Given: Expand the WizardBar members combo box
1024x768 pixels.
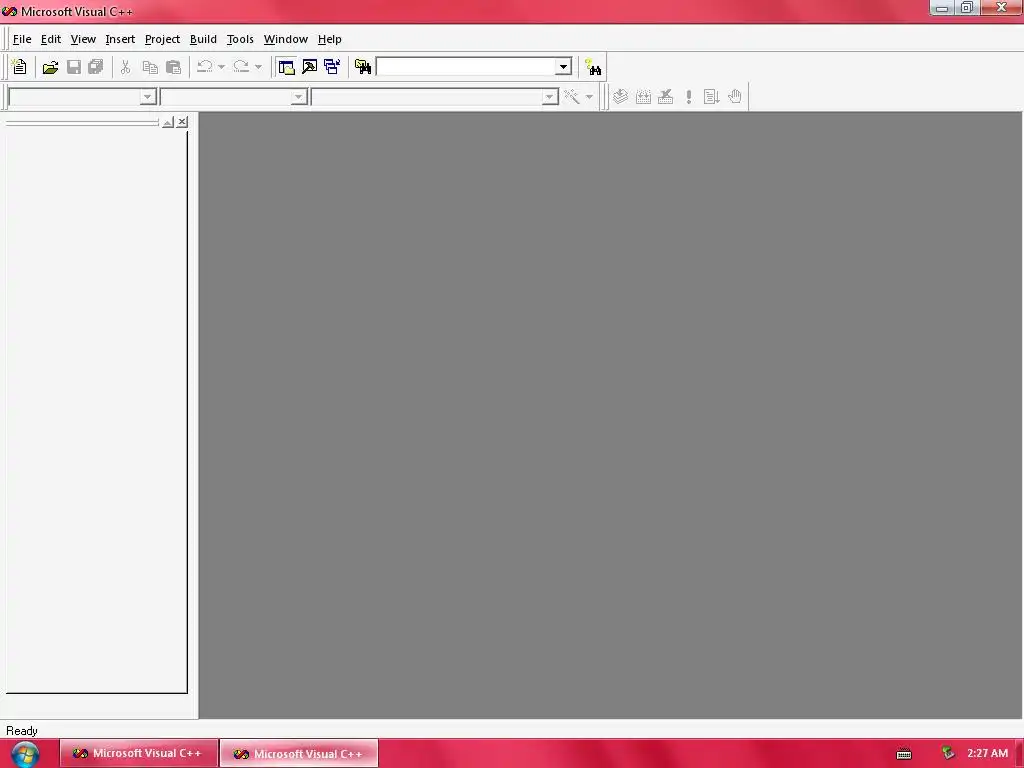Looking at the screenshot, I should click(550, 97).
